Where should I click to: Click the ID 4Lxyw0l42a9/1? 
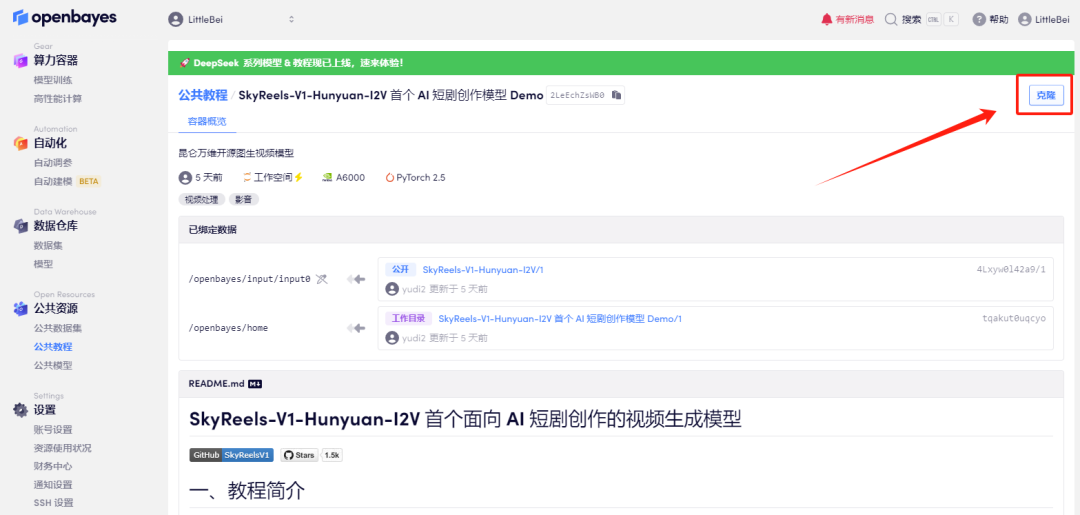1010,269
